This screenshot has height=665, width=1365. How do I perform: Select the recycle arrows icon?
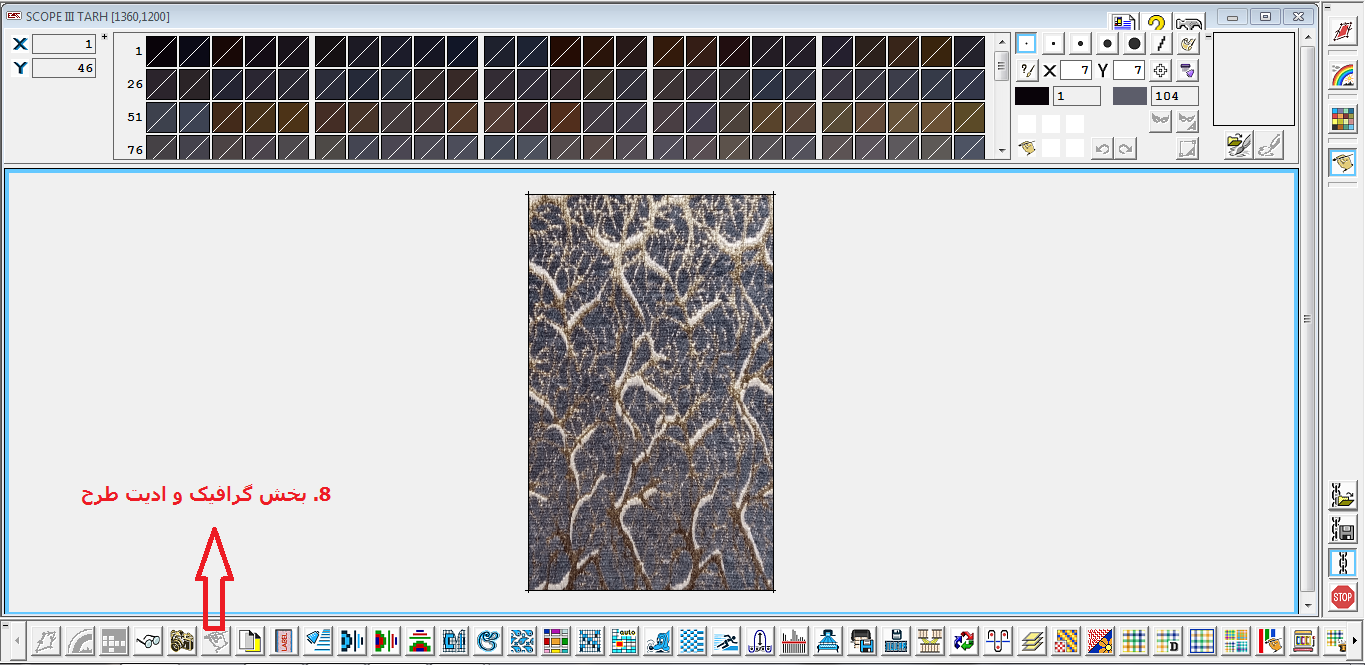pyautogui.click(x=964, y=639)
